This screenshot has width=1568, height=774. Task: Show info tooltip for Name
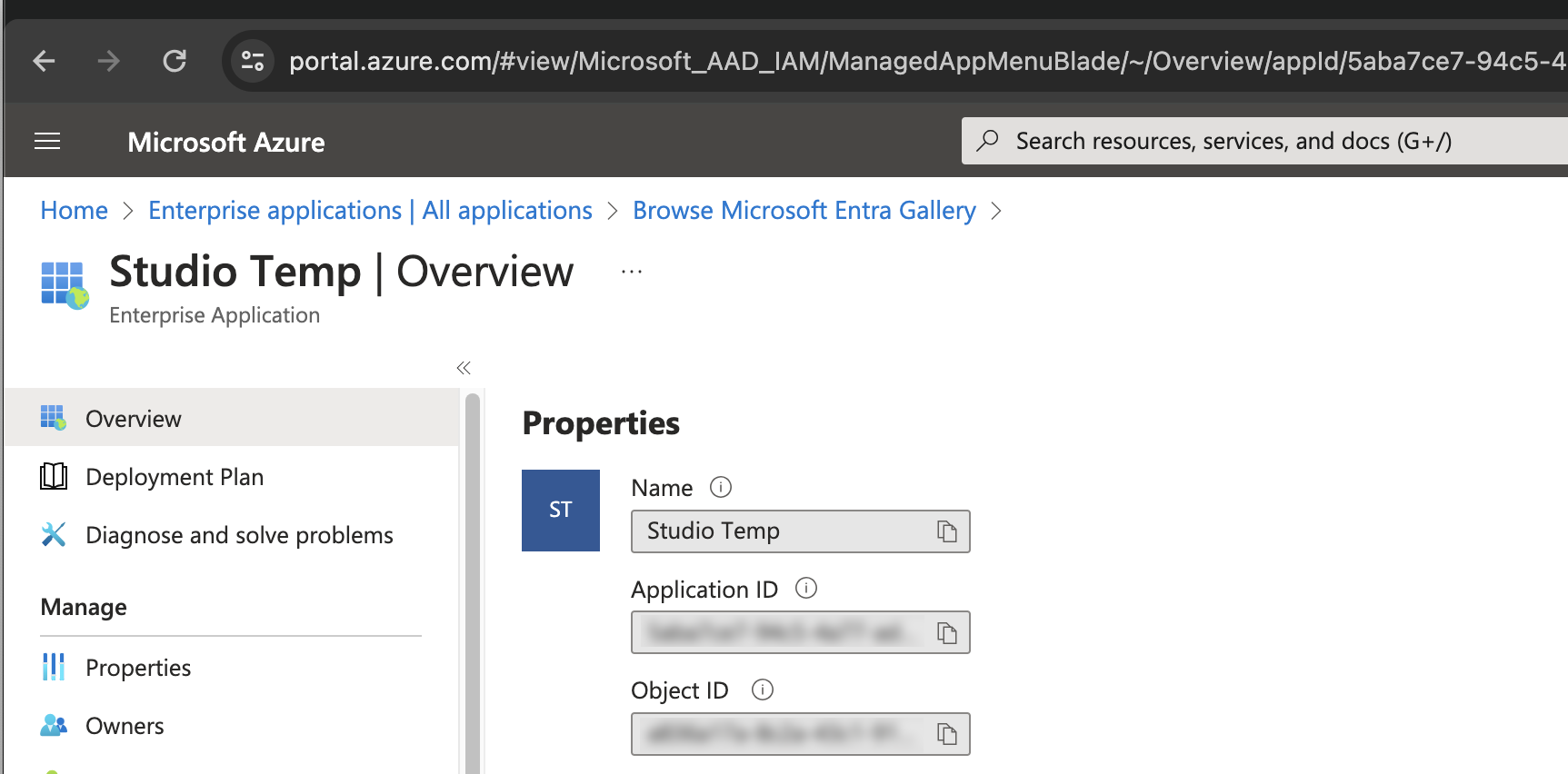[x=720, y=488]
